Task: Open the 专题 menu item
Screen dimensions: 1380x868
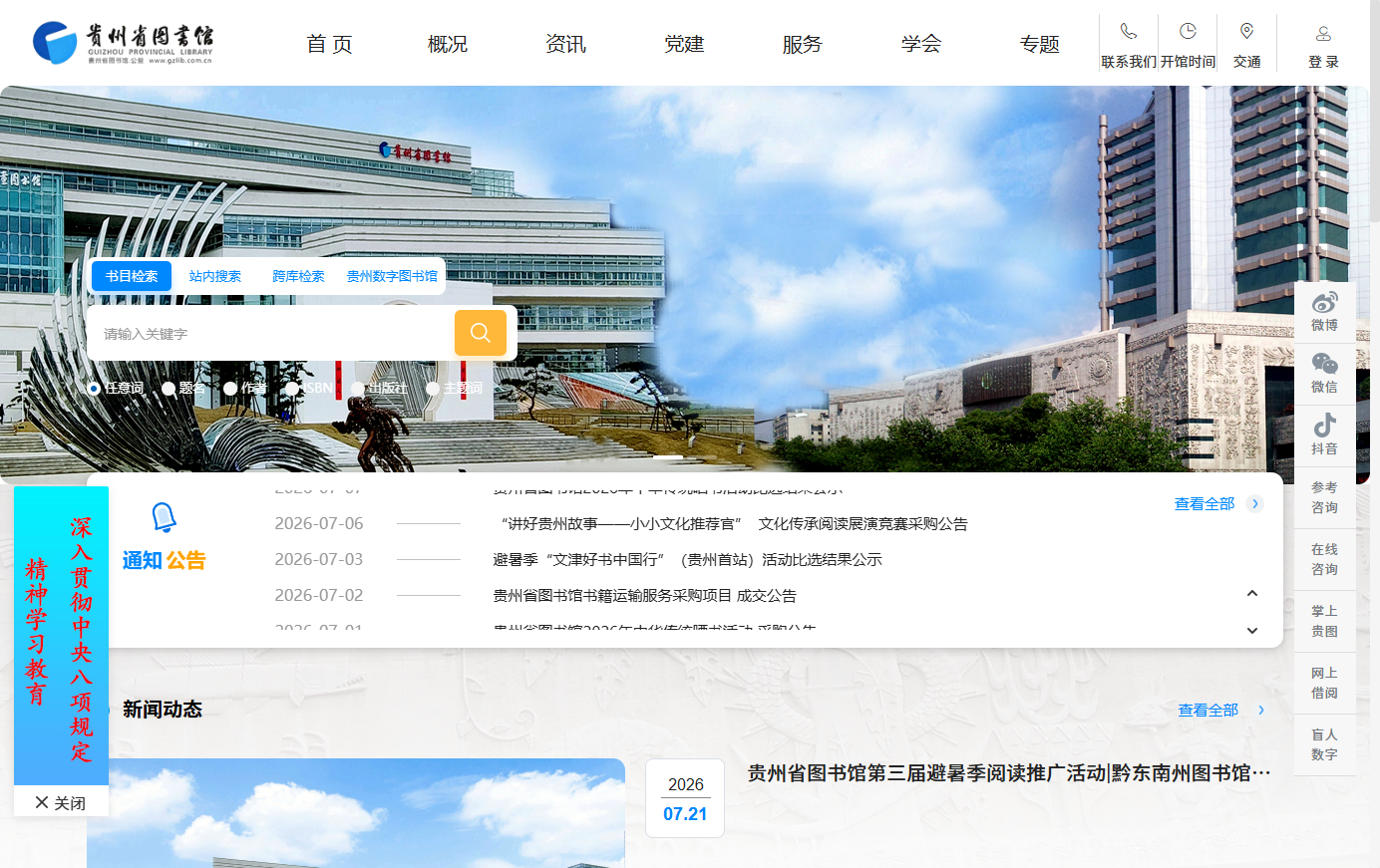Action: point(1040,44)
